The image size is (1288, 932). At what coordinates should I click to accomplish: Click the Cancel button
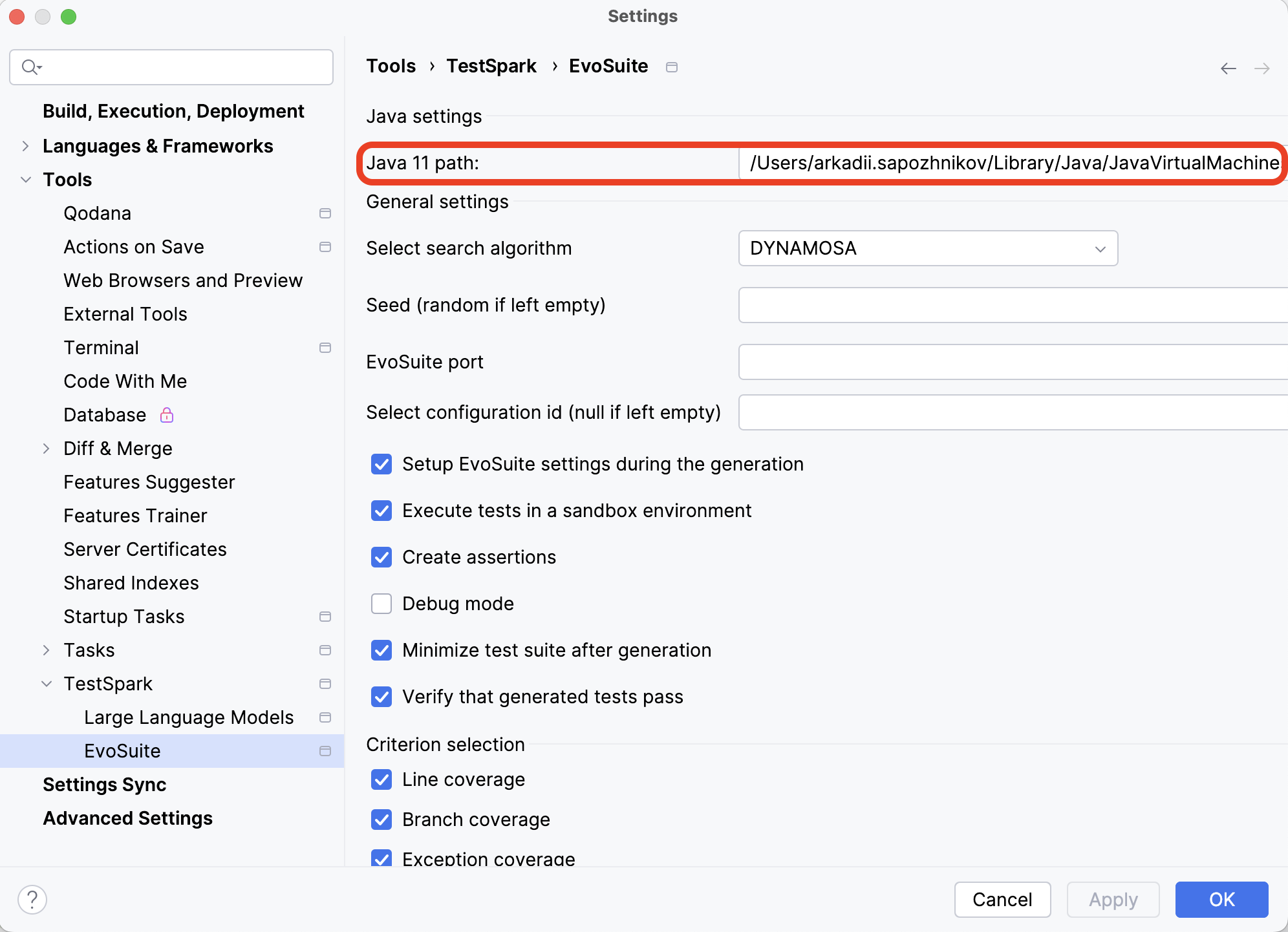pyautogui.click(x=1002, y=899)
